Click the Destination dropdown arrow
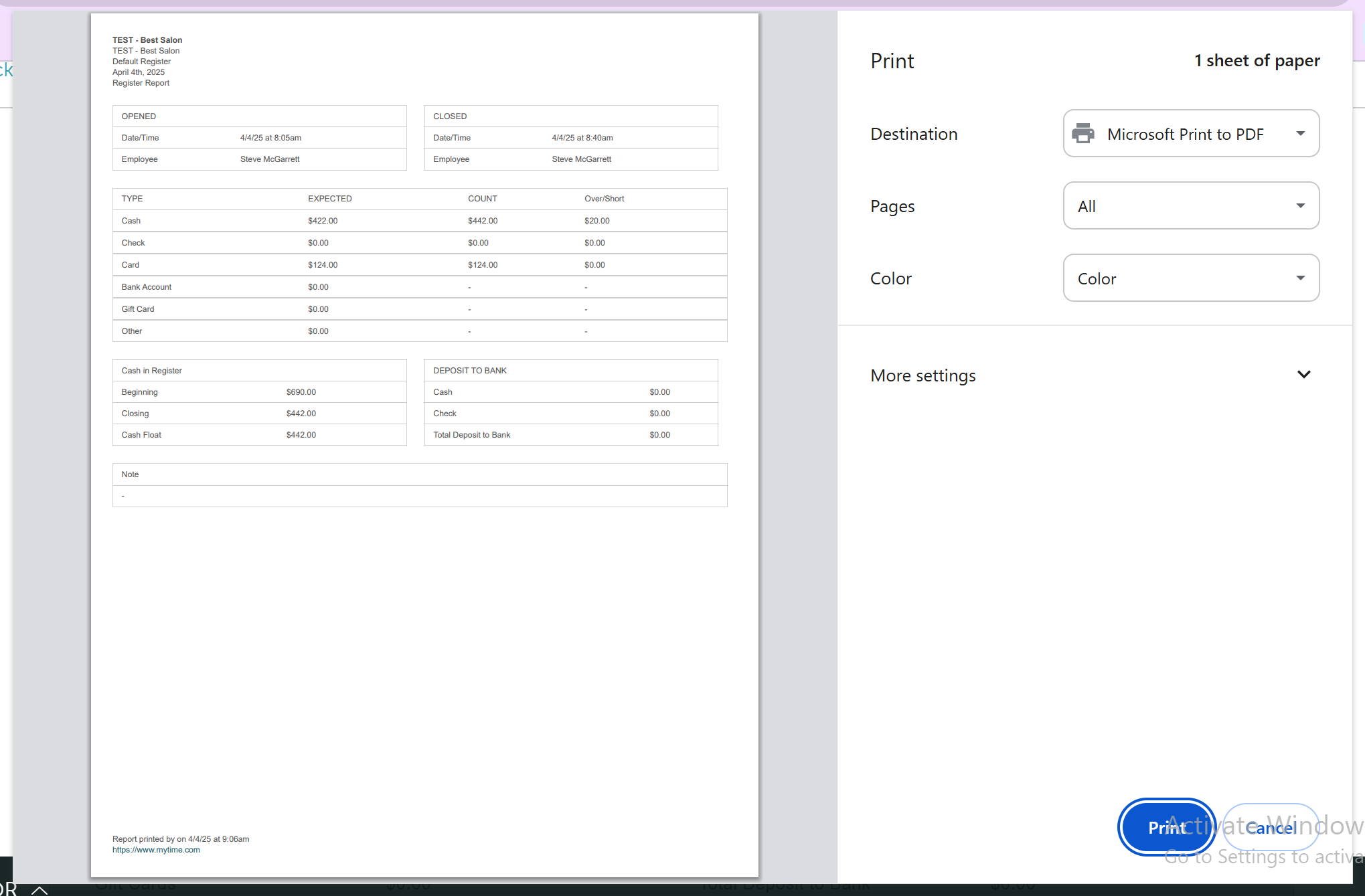Screen dimensions: 1365x896 pyautogui.click(x=1300, y=134)
